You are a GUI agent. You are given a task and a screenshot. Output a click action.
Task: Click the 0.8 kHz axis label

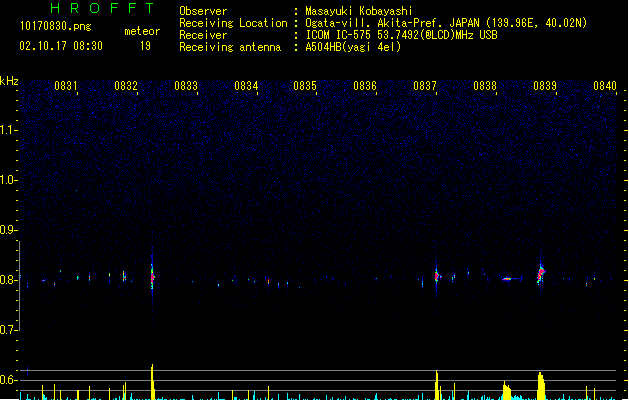tap(8, 280)
